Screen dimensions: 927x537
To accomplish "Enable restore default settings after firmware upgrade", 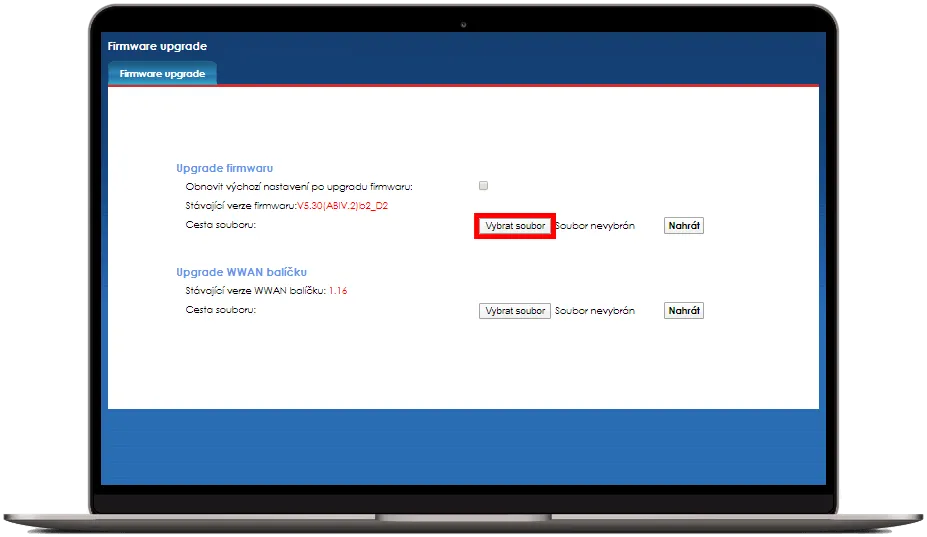I will 484,186.
